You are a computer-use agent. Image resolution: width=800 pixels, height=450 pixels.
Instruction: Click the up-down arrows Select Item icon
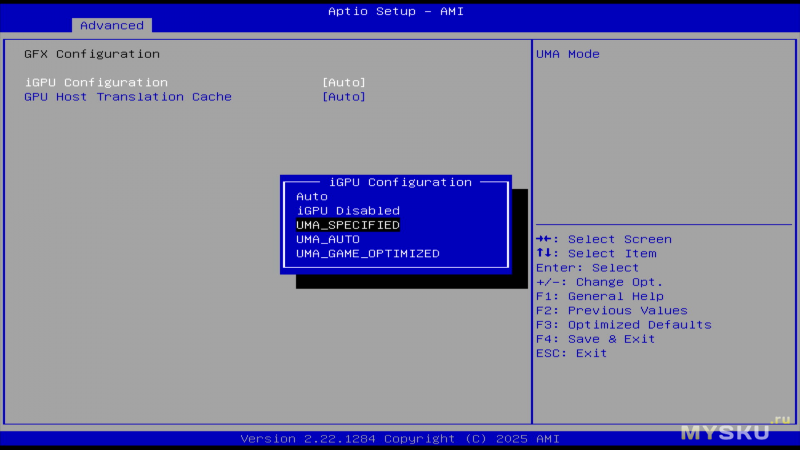click(x=544, y=253)
